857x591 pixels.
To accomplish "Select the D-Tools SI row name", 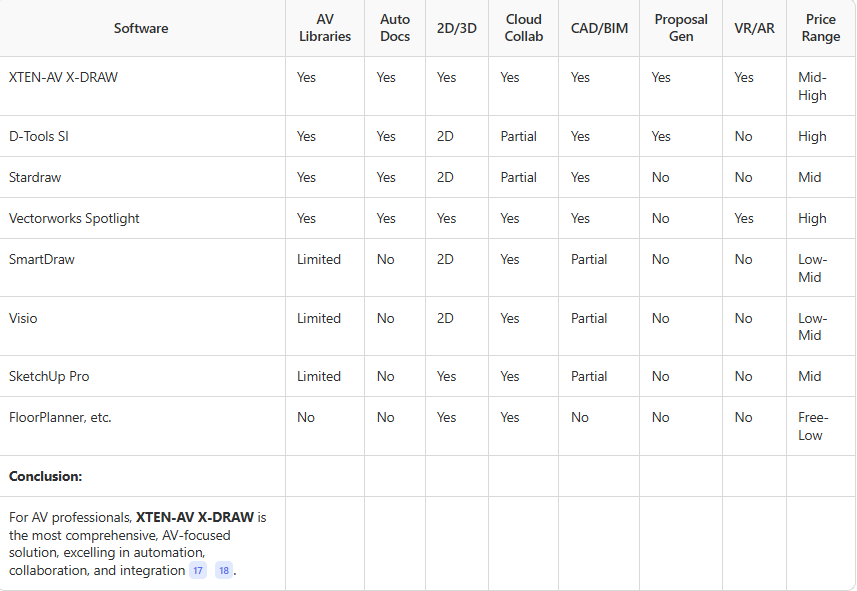I will click(39, 136).
